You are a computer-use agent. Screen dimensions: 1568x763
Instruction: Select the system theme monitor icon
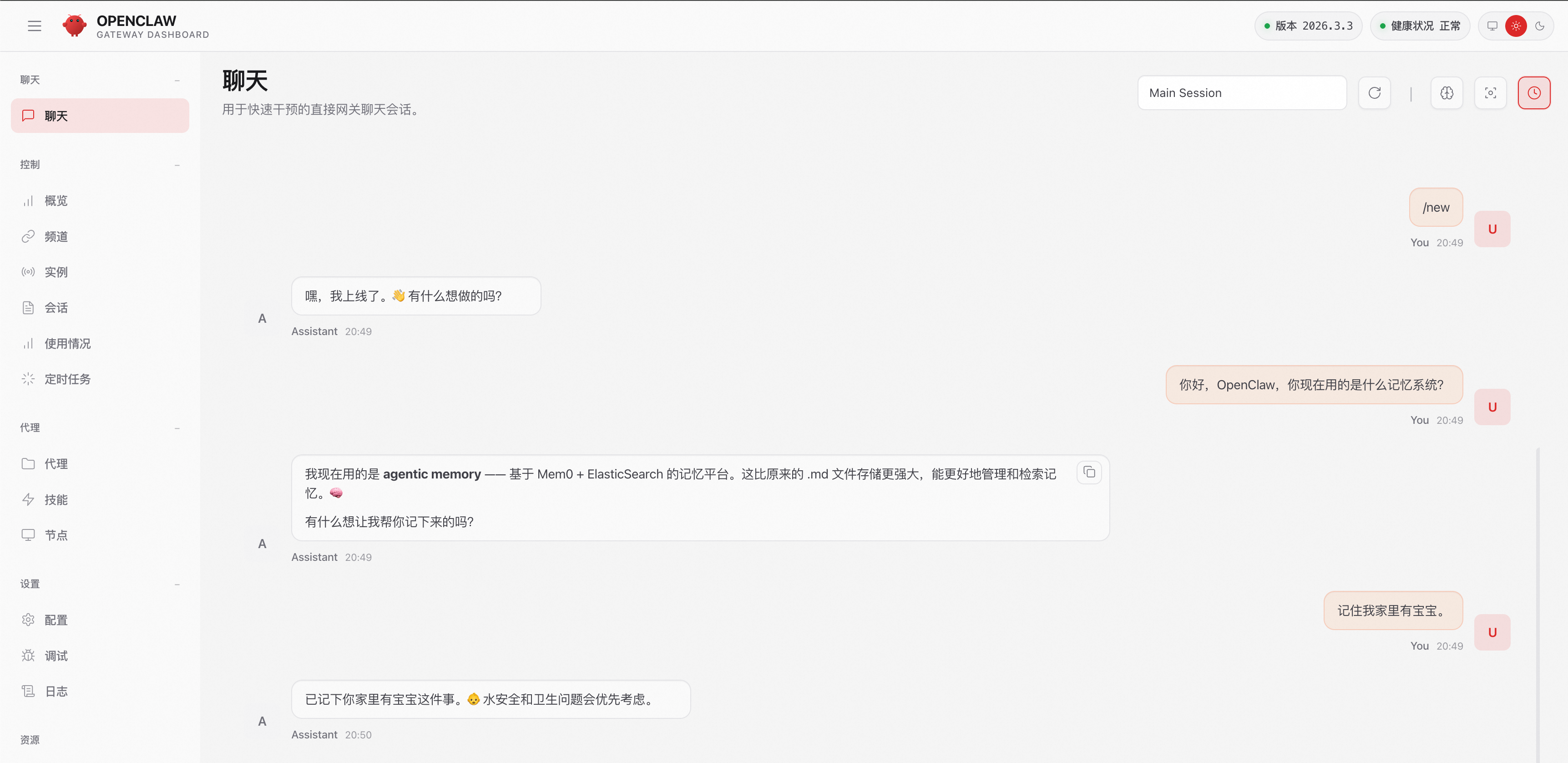[x=1492, y=25]
